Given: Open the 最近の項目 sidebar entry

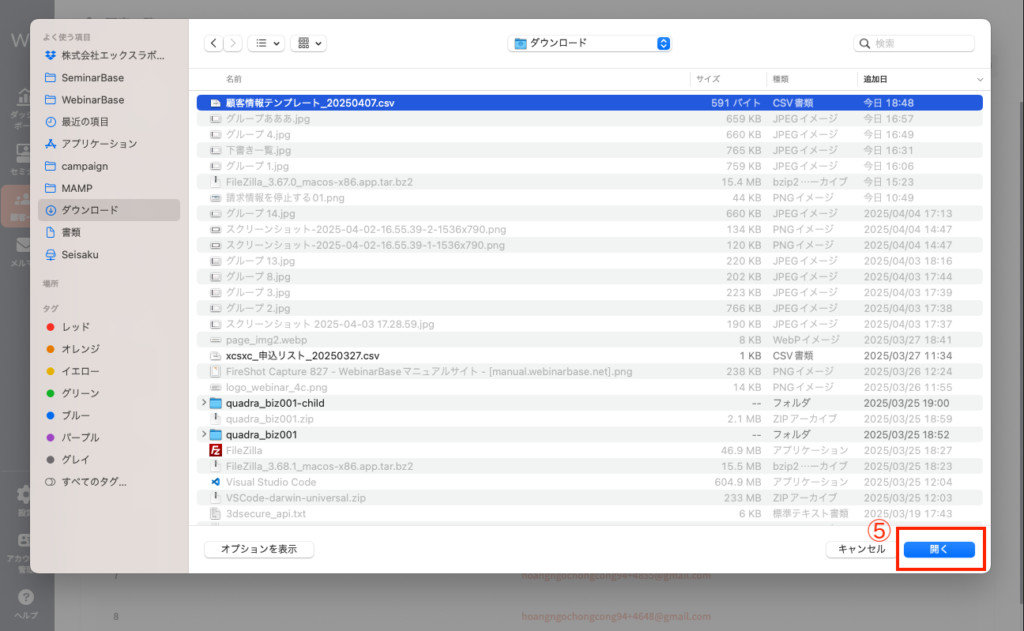Looking at the screenshot, I should (x=85, y=122).
